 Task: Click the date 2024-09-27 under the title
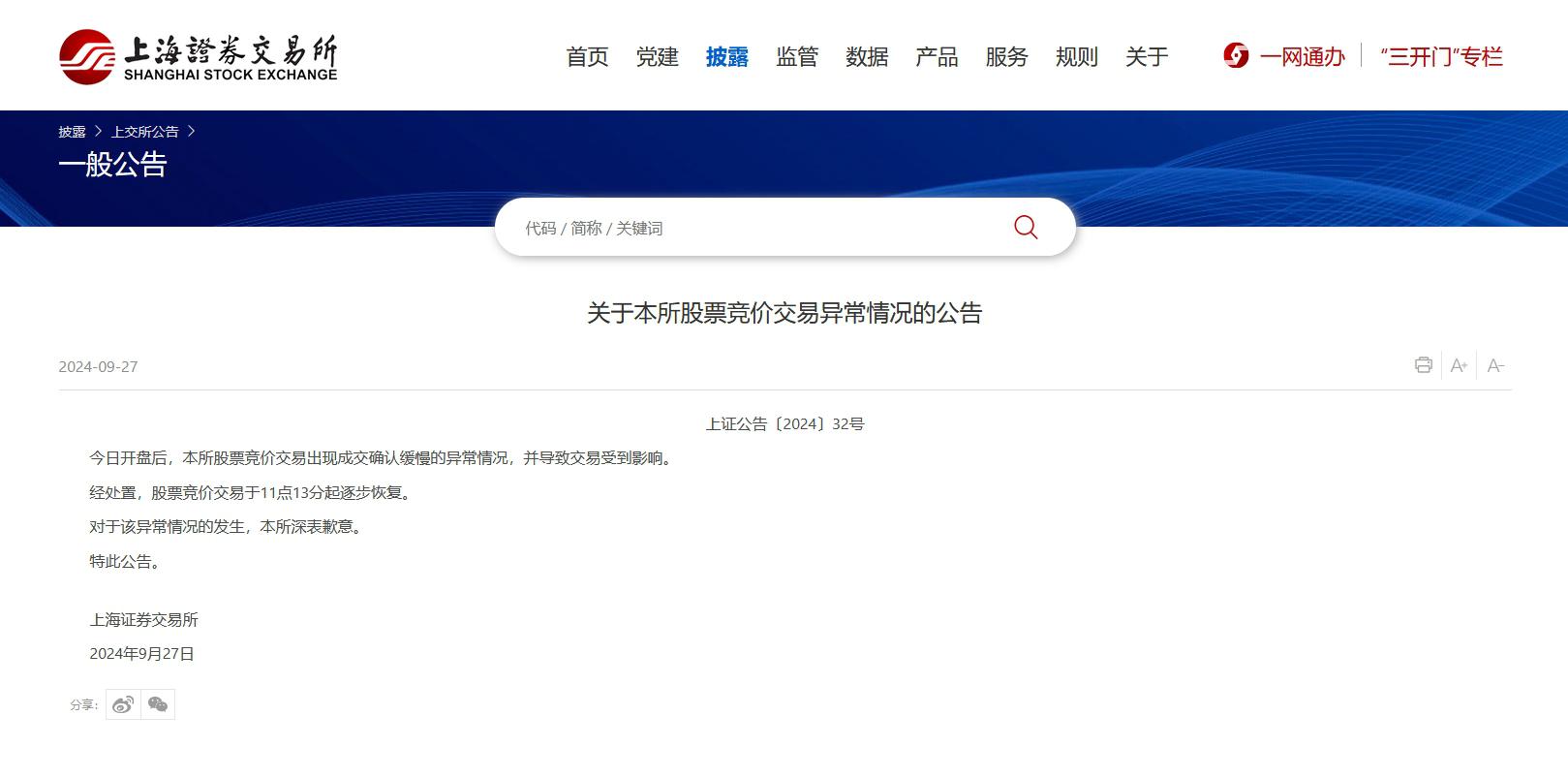98,367
